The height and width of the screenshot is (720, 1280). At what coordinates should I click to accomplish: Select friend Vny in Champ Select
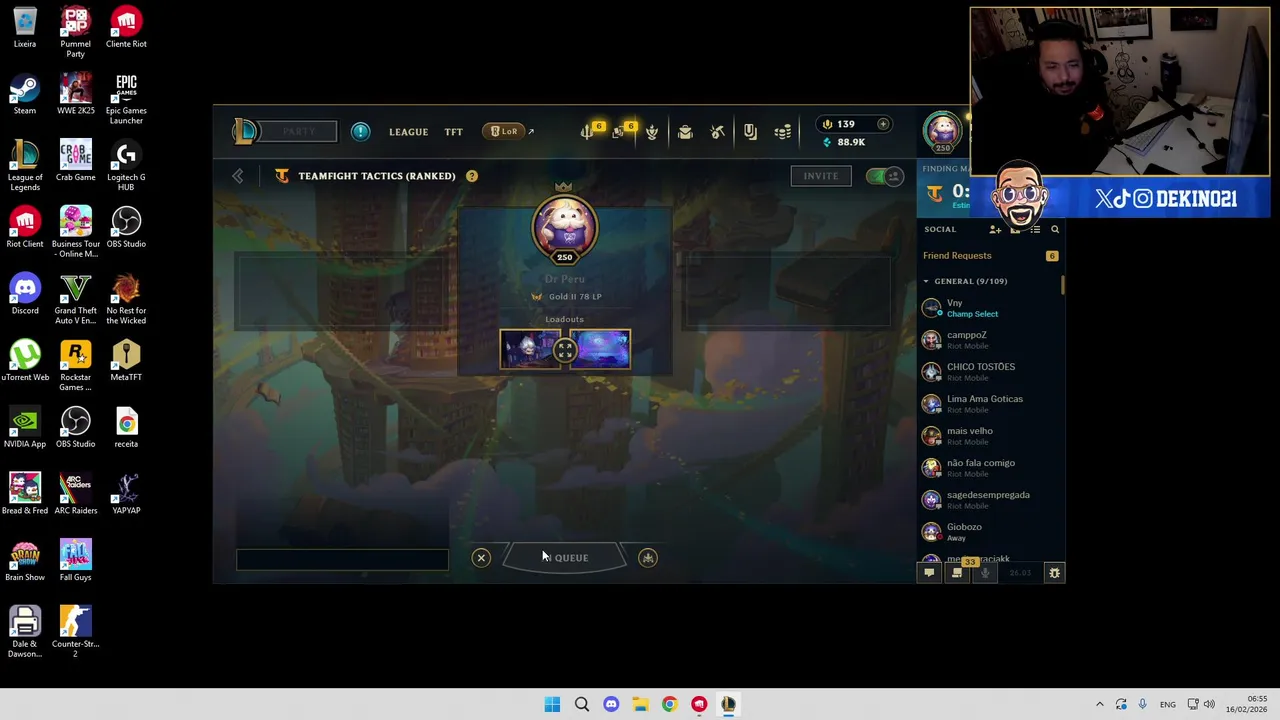tap(990, 308)
